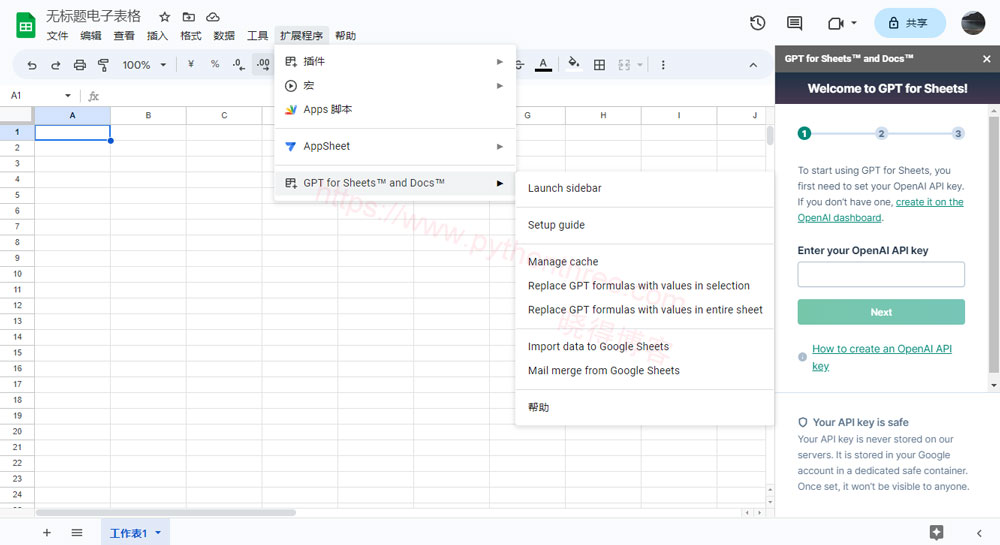1000x545 pixels.
Task: Open the all sheets list icon
Action: [77, 533]
